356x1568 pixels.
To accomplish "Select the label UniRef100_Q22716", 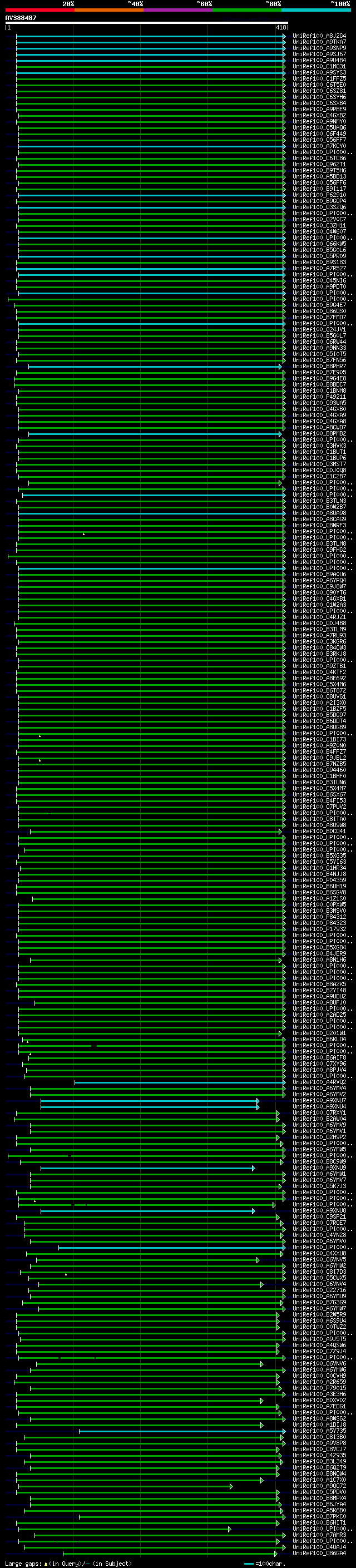I will (319, 1290).
